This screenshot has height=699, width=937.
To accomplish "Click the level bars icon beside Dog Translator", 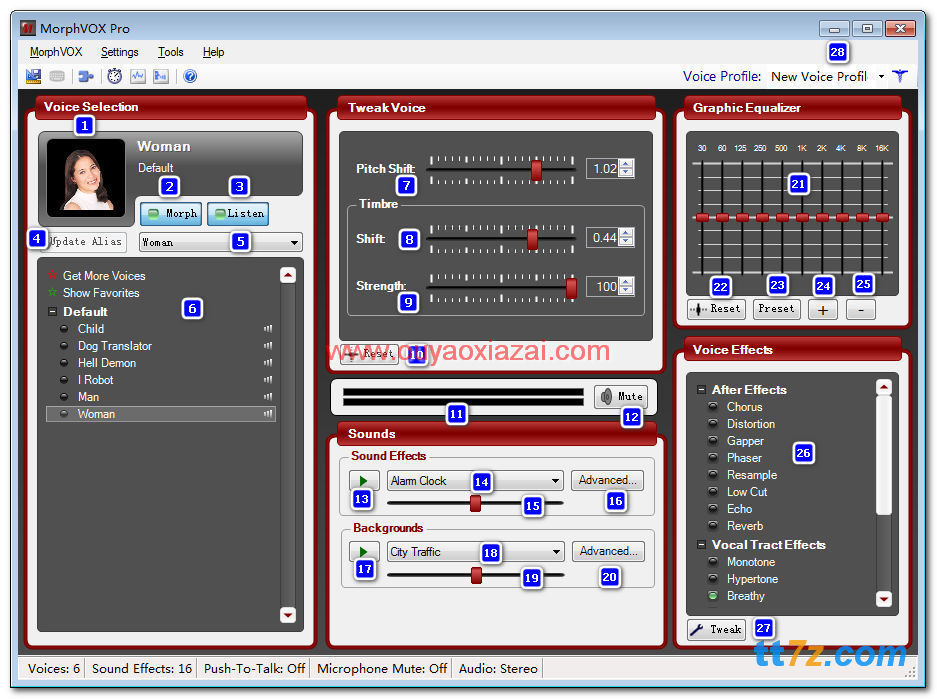I will (x=268, y=345).
